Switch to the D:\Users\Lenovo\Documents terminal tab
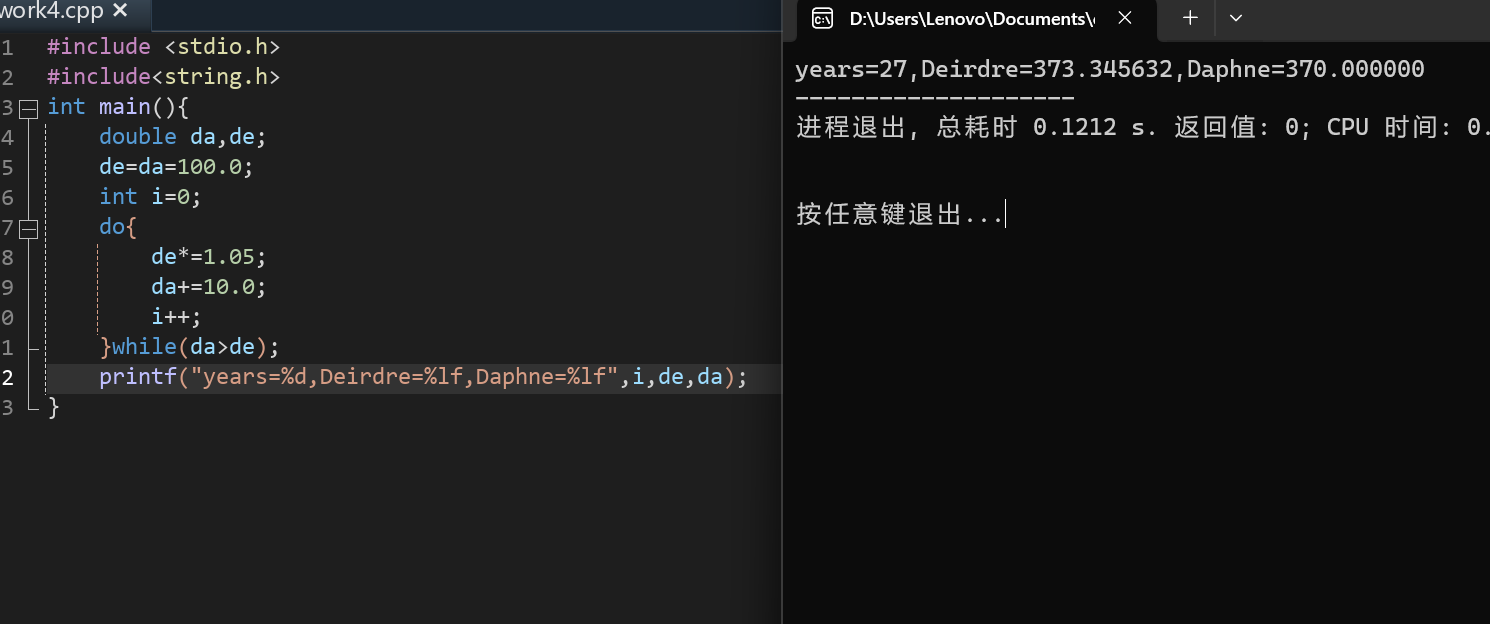The image size is (1490, 624). coord(965,19)
